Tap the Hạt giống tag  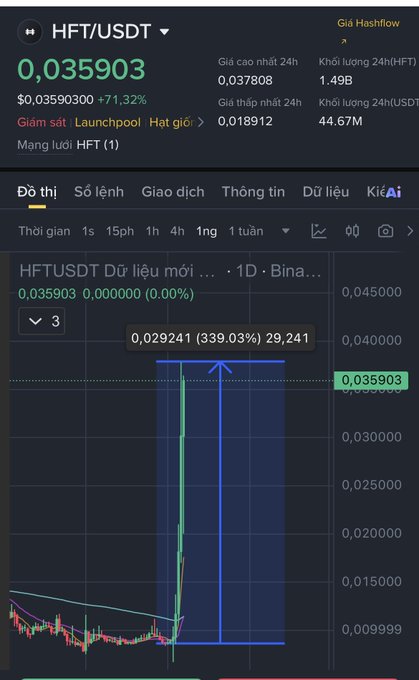pos(171,122)
